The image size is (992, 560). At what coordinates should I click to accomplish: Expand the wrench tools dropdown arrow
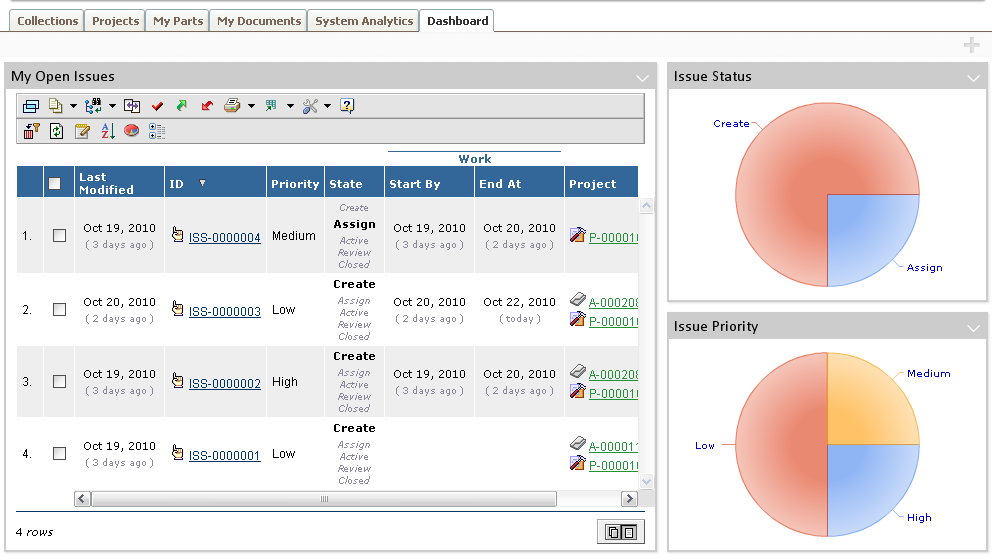click(327, 106)
